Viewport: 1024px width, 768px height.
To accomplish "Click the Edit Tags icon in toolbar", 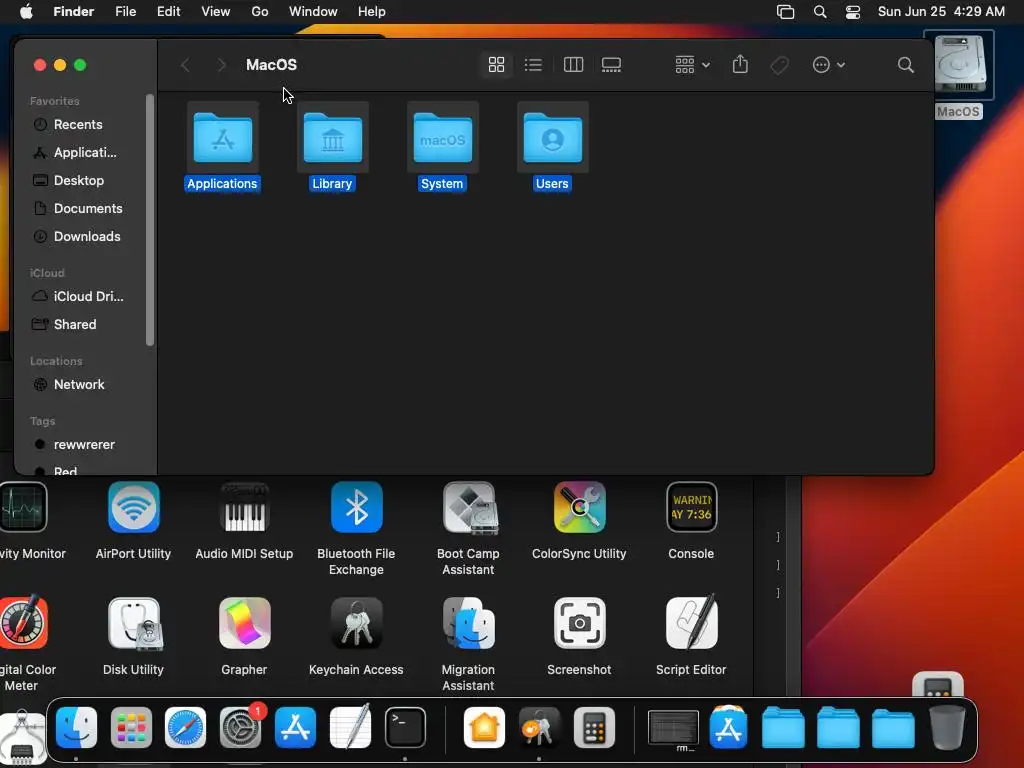I will [x=779, y=65].
